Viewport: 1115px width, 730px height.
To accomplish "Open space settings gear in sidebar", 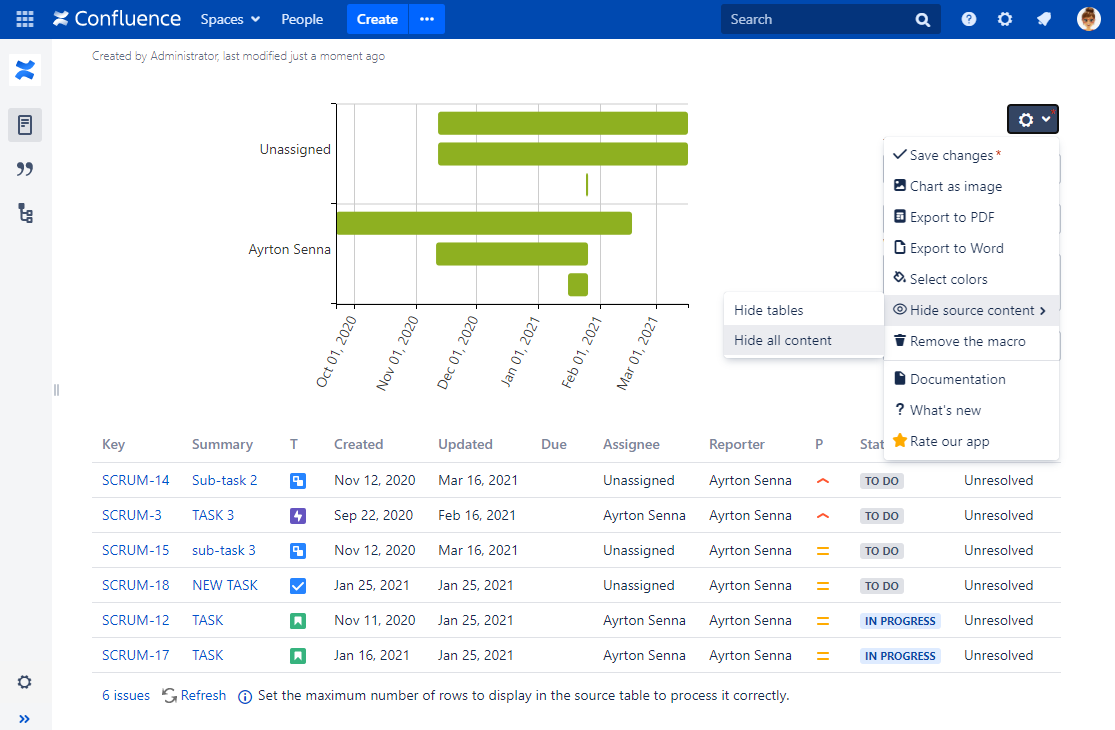I will click(x=25, y=682).
